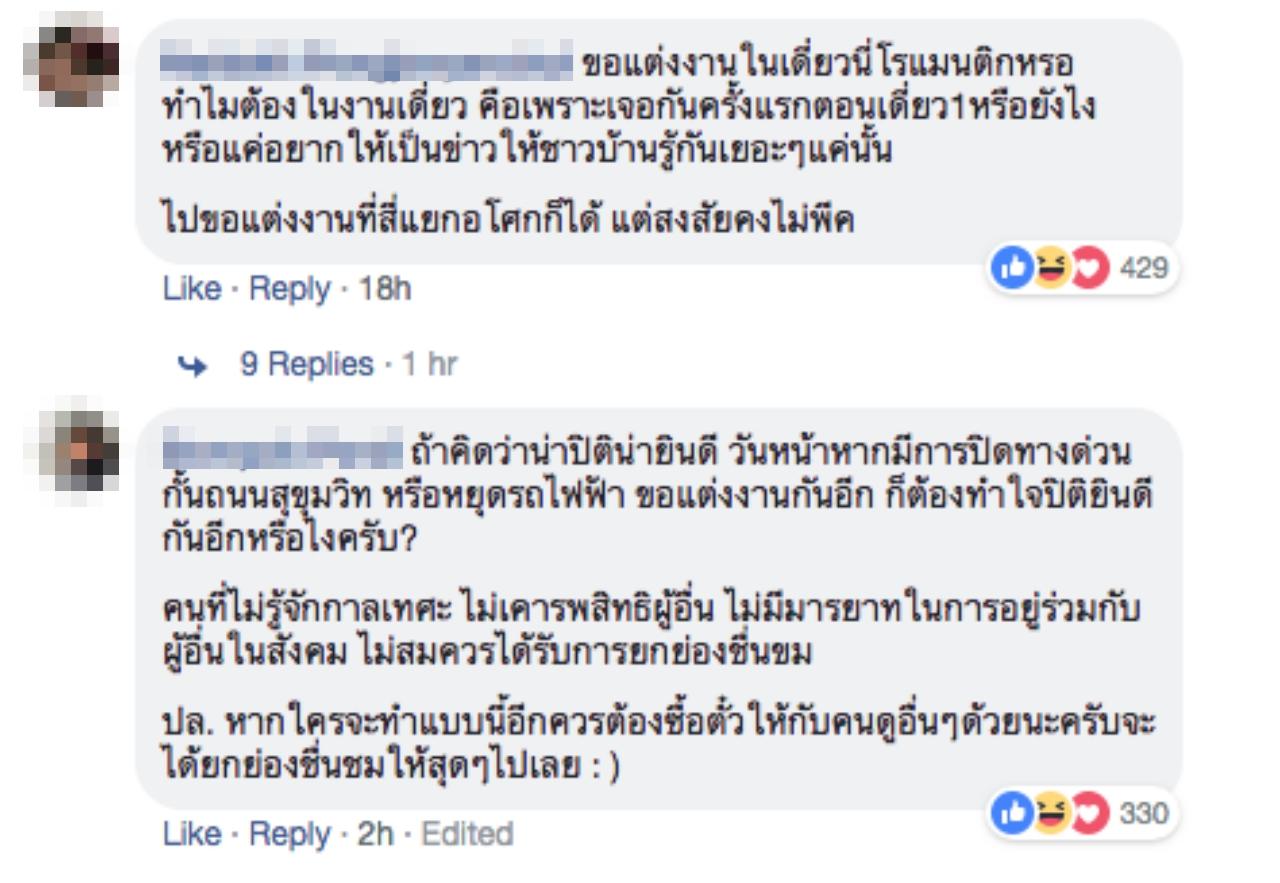Click the heart reaction icon beside 429

pos(1090,268)
